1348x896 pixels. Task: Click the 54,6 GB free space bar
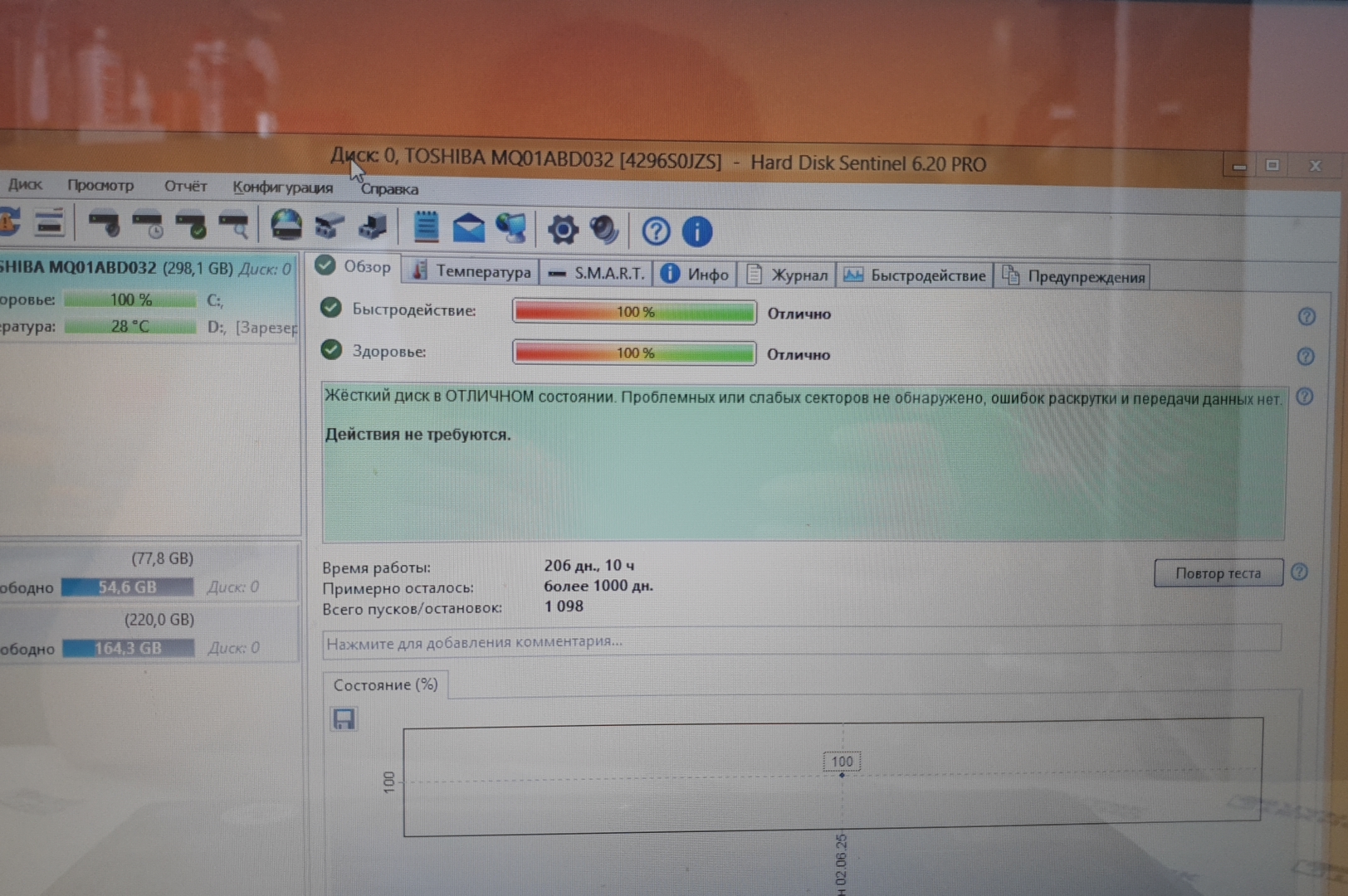[127, 587]
